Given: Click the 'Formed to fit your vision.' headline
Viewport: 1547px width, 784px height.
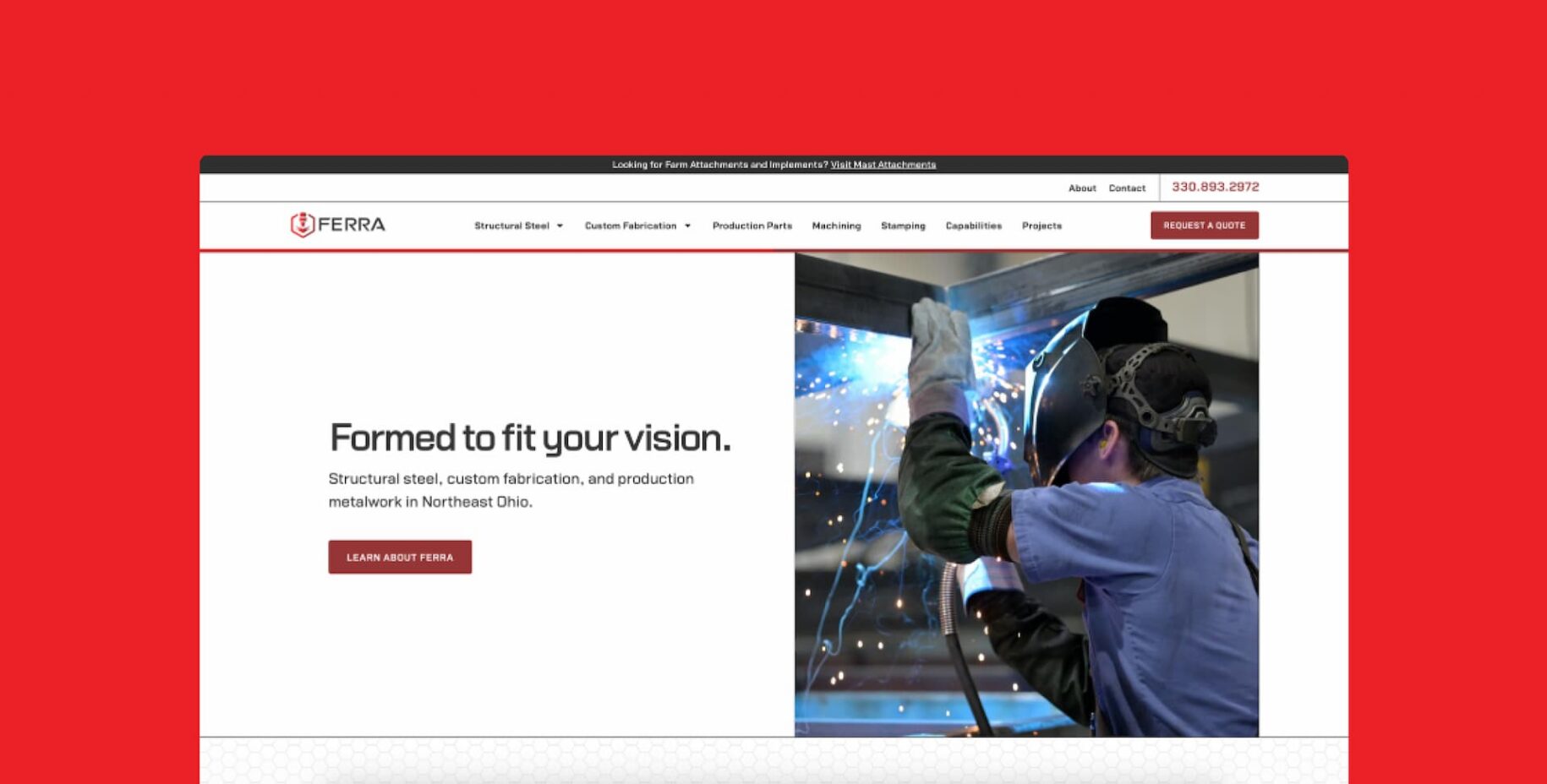Looking at the screenshot, I should click(x=530, y=438).
